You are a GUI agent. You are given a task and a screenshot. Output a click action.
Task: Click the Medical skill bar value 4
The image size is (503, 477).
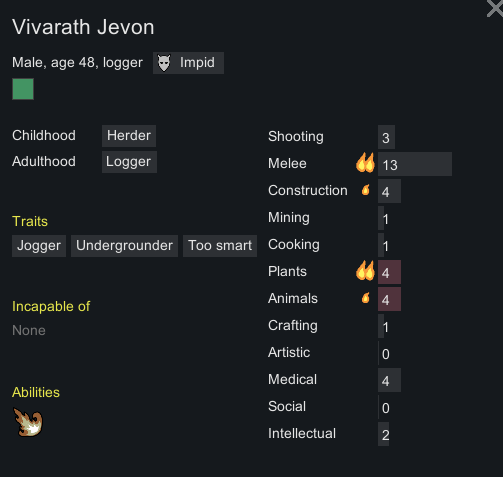click(x=389, y=380)
